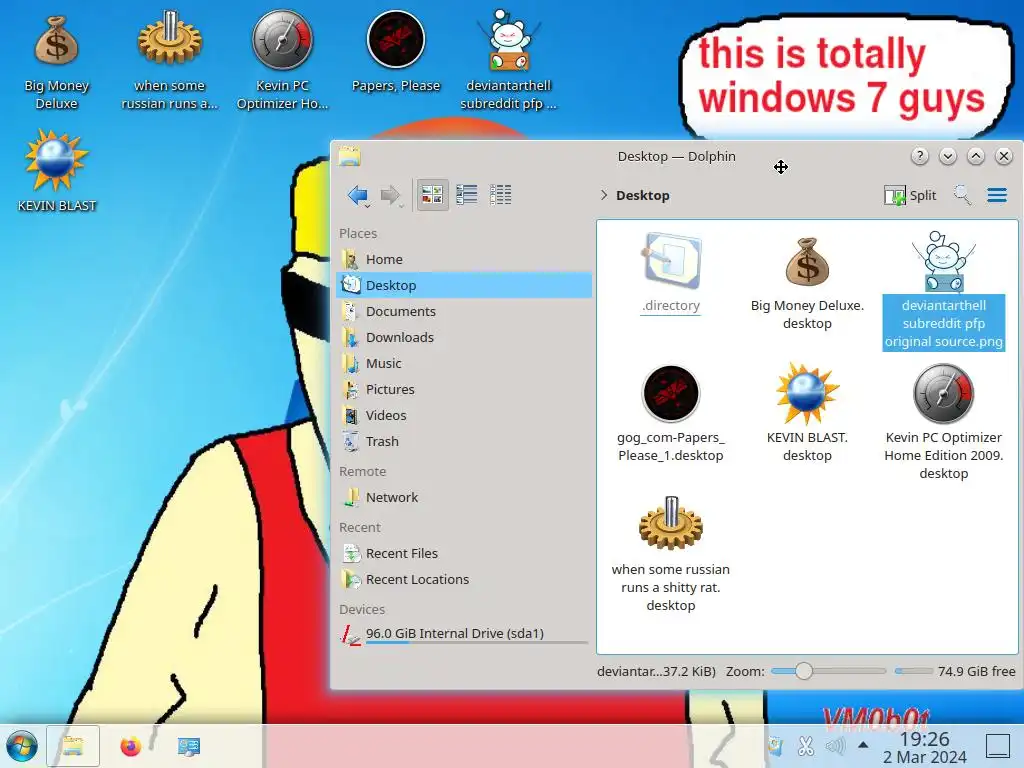Open Papers, Please desktop shortcut
Screen dimensions: 1024x768
[396, 40]
